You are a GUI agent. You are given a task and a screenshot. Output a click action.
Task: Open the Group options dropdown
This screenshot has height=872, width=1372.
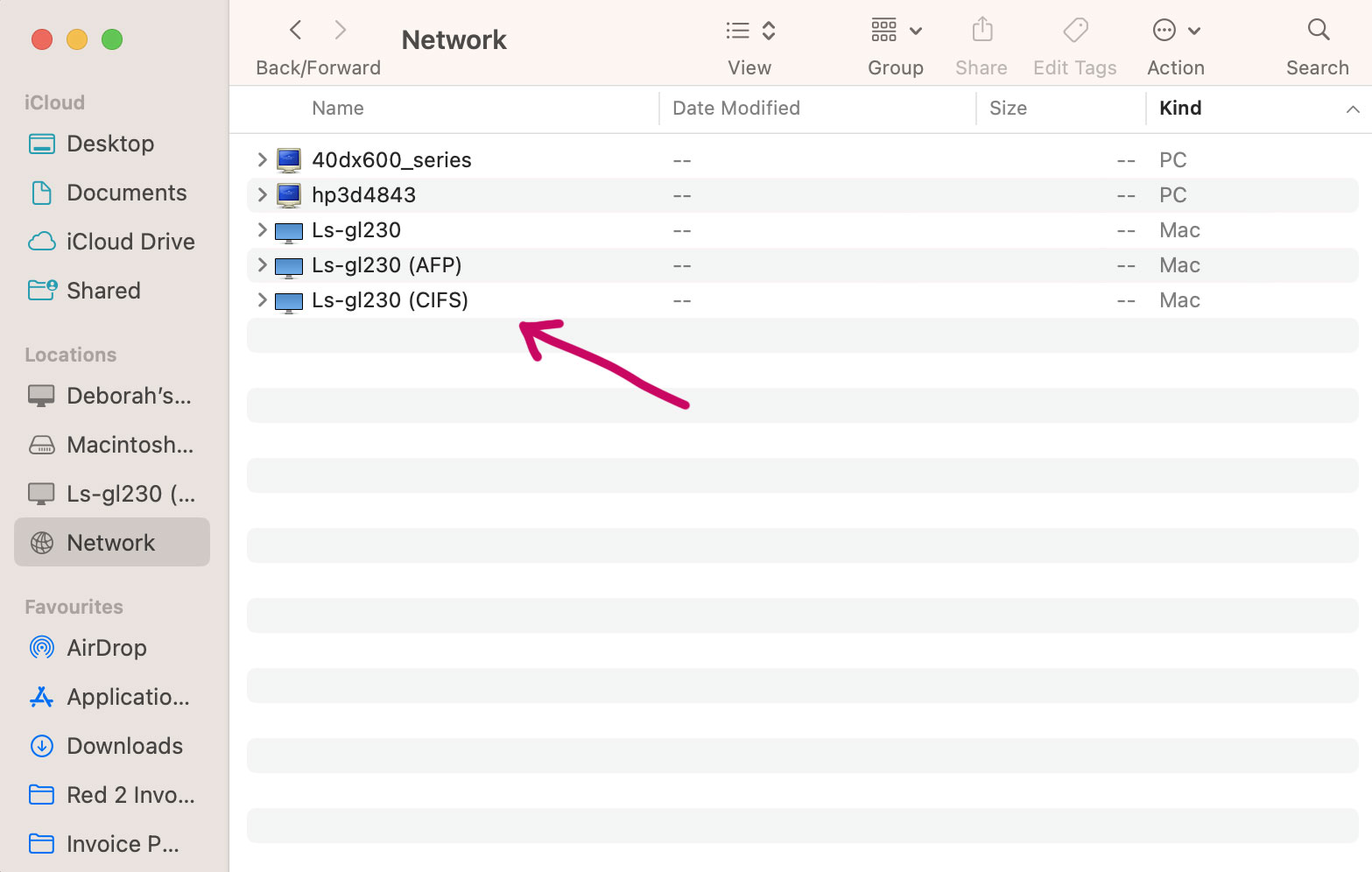[895, 31]
